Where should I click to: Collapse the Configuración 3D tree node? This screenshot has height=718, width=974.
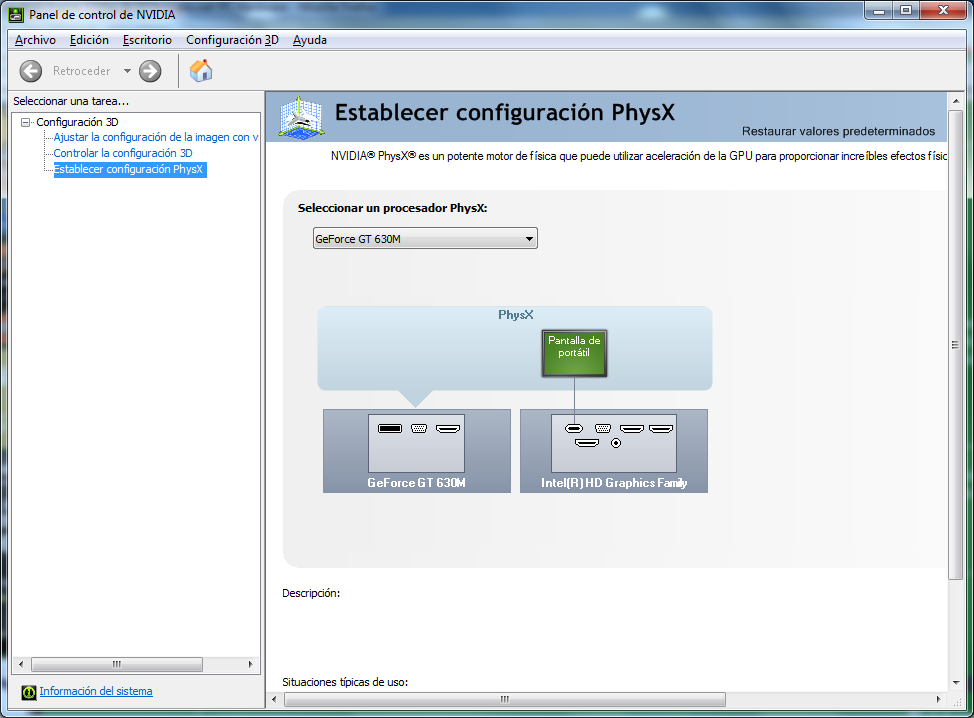pyautogui.click(x=25, y=122)
